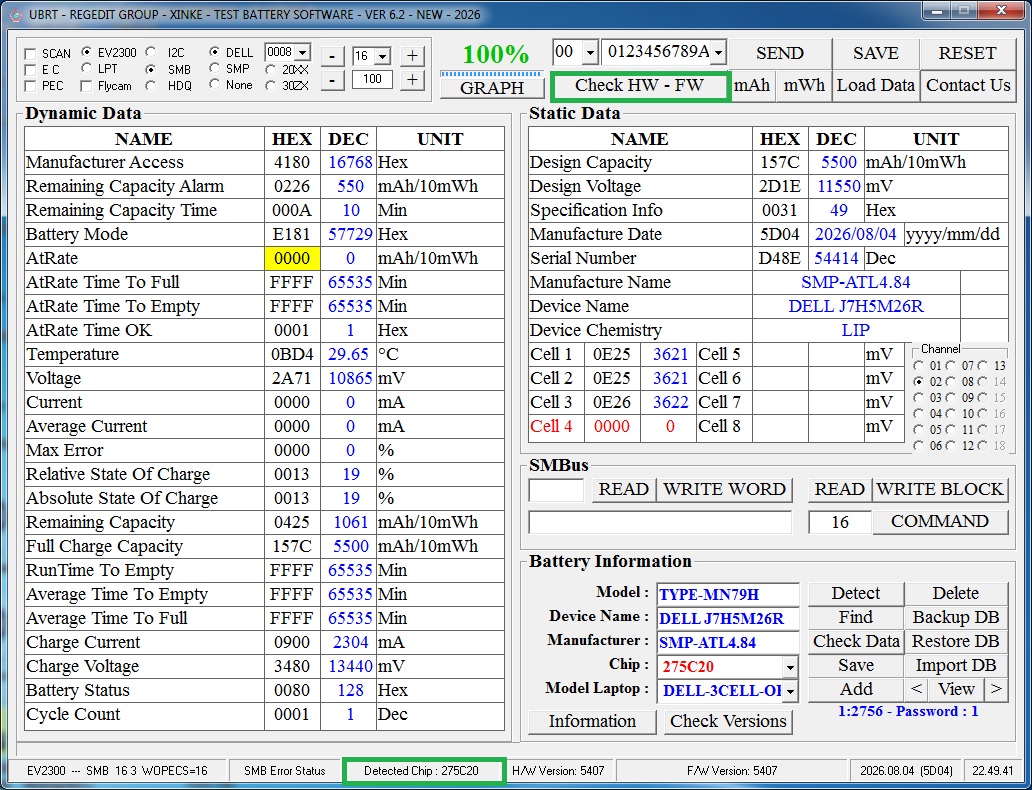The image size is (1032, 790).
Task: Select Channel 05 radio button
Action: [919, 430]
